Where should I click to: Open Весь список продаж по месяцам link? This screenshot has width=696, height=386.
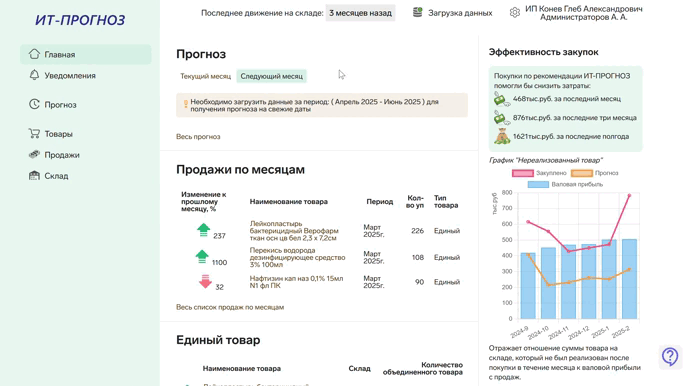(230, 307)
